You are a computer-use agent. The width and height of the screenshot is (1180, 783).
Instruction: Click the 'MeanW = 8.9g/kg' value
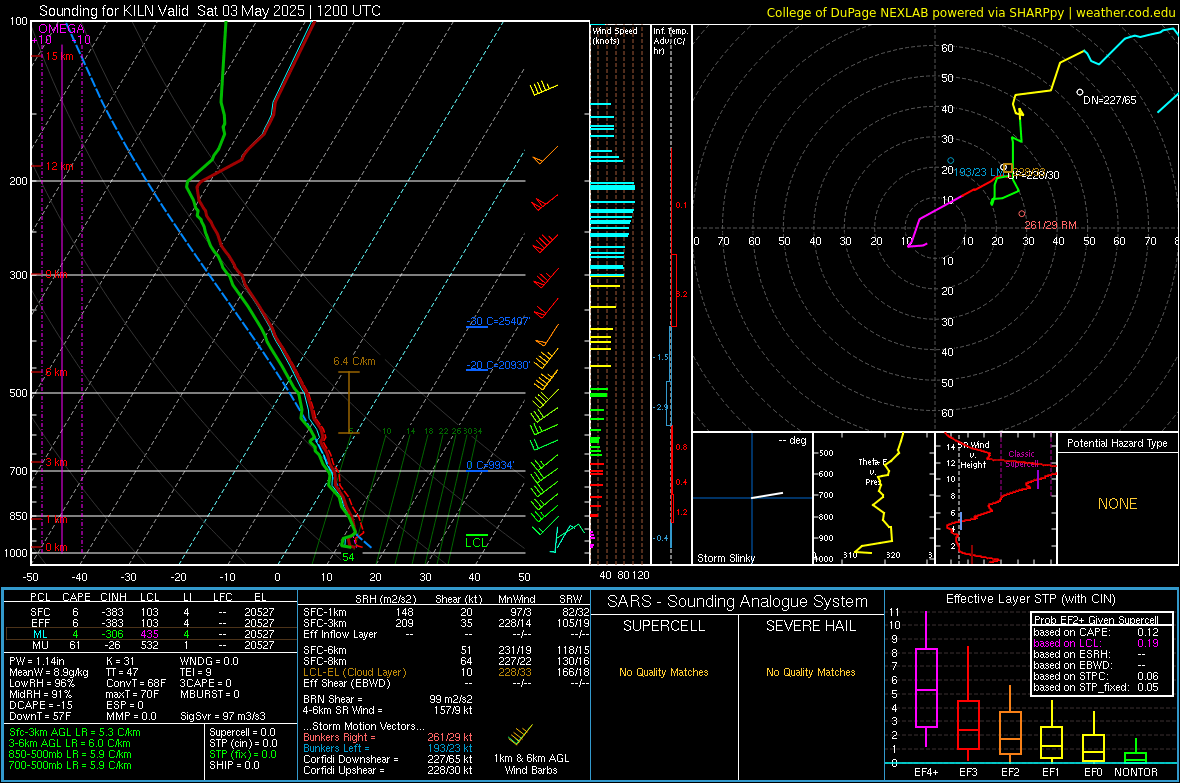pos(49,672)
